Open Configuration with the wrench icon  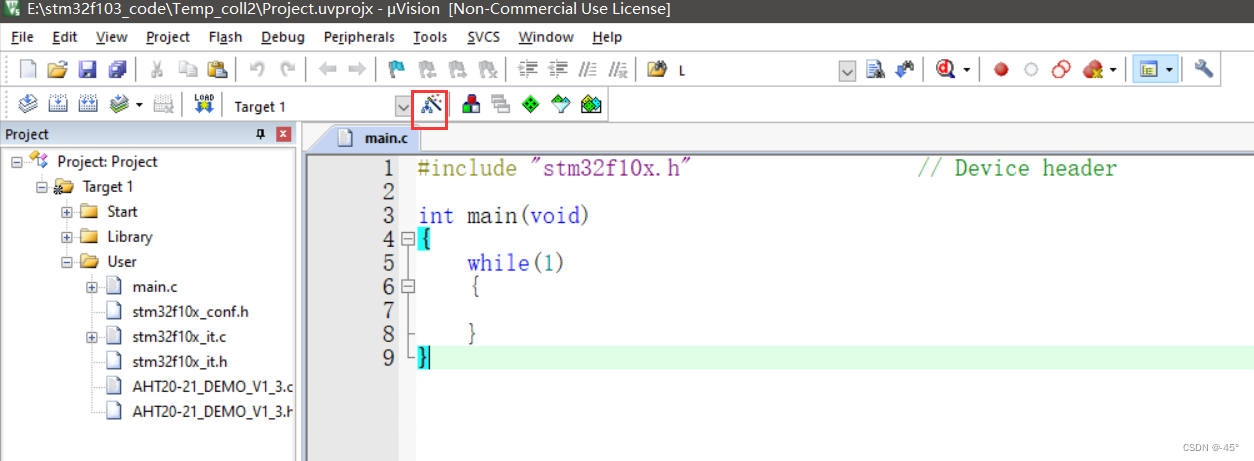1204,70
